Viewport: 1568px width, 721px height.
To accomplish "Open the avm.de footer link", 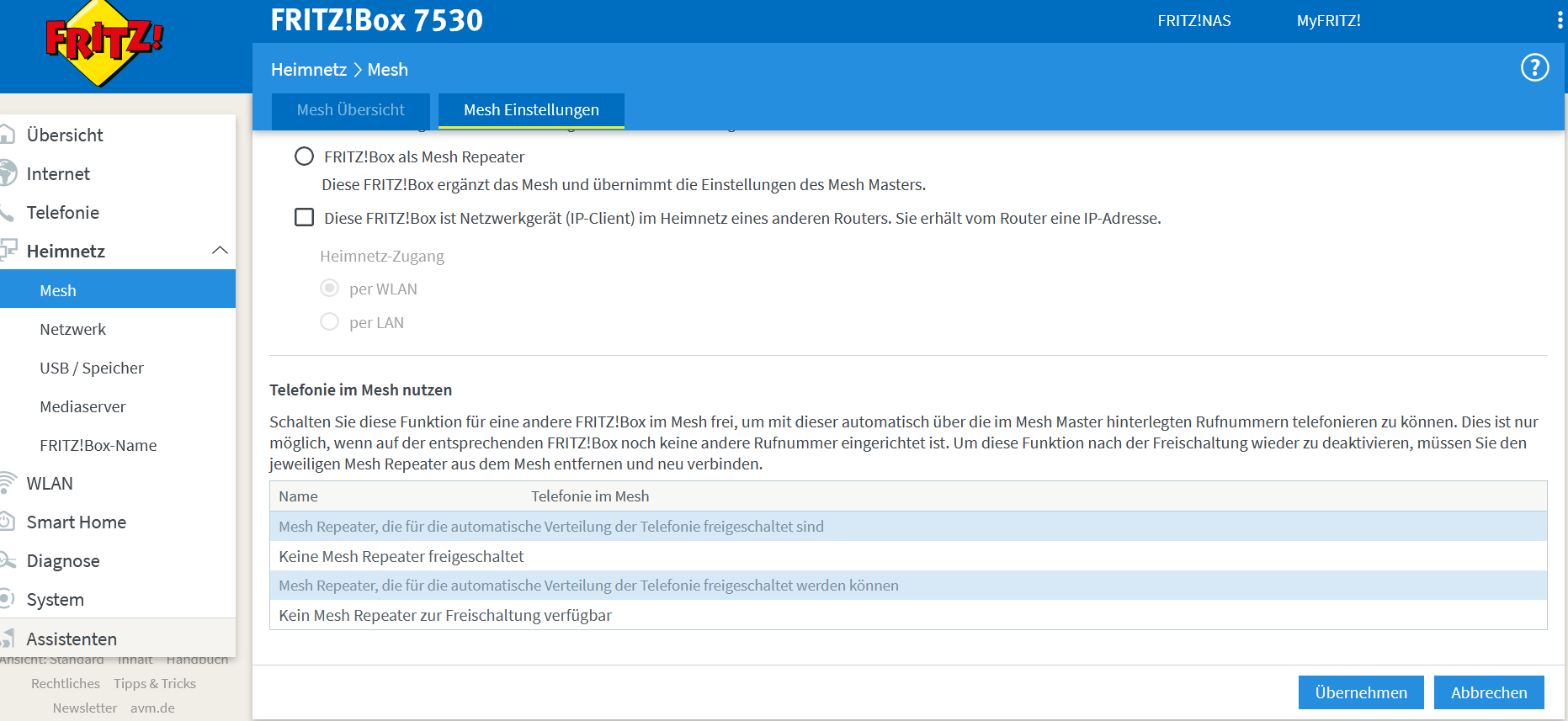I will click(152, 708).
